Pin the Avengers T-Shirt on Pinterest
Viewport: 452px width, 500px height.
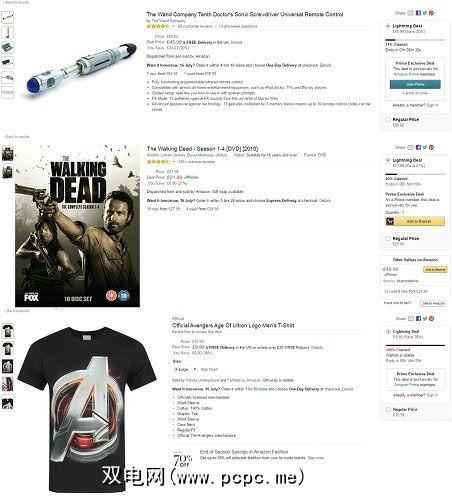(431, 318)
